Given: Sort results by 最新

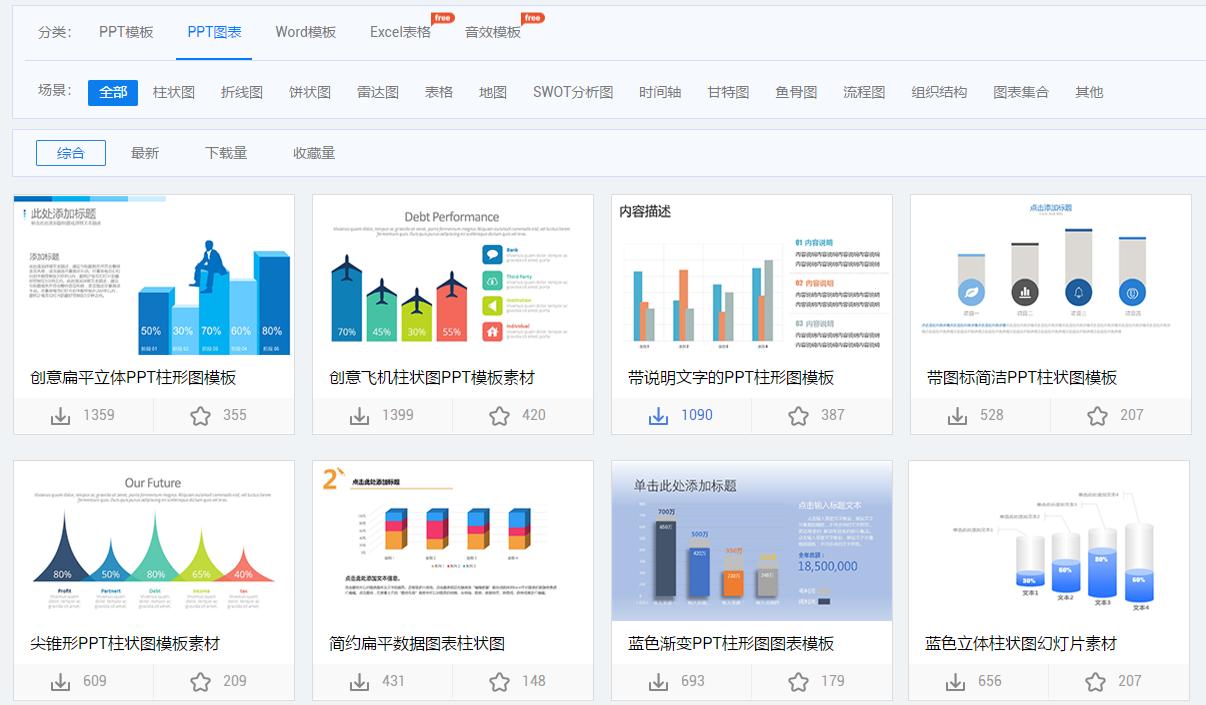Looking at the screenshot, I should [x=146, y=152].
